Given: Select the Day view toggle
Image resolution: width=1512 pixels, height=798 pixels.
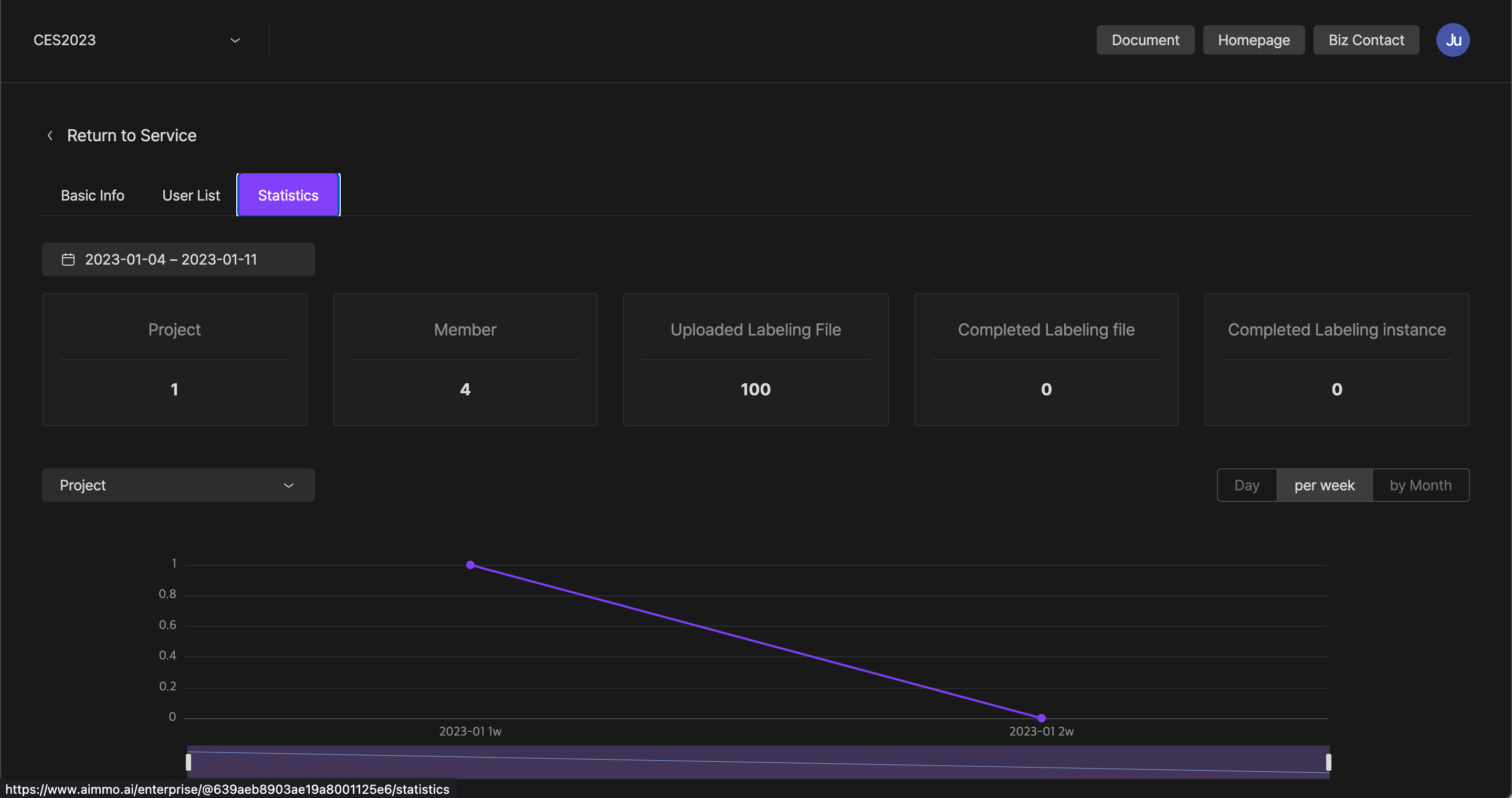Looking at the screenshot, I should pyautogui.click(x=1247, y=485).
